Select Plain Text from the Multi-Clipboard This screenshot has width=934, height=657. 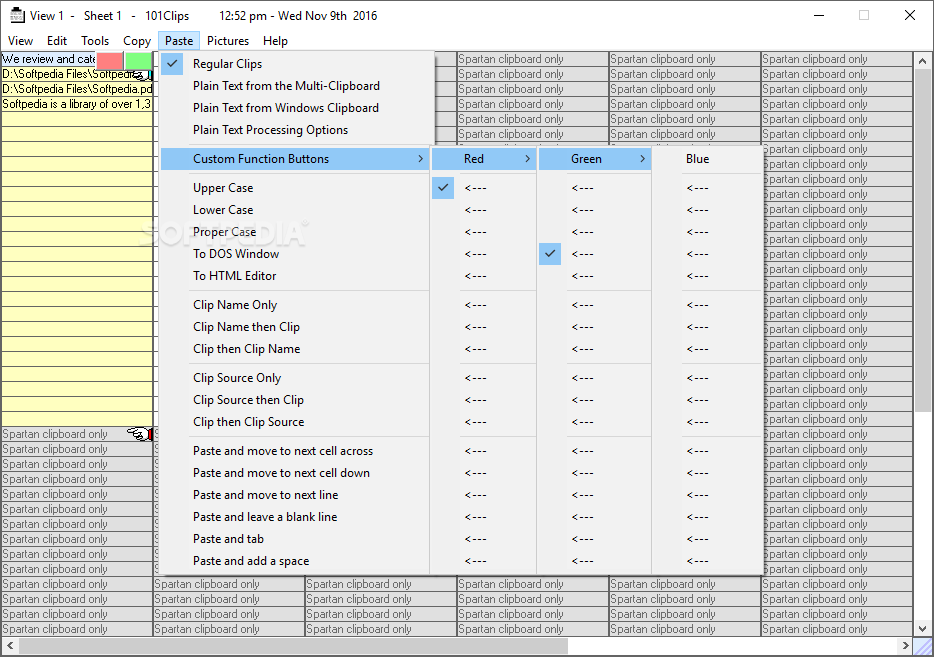pos(297,86)
